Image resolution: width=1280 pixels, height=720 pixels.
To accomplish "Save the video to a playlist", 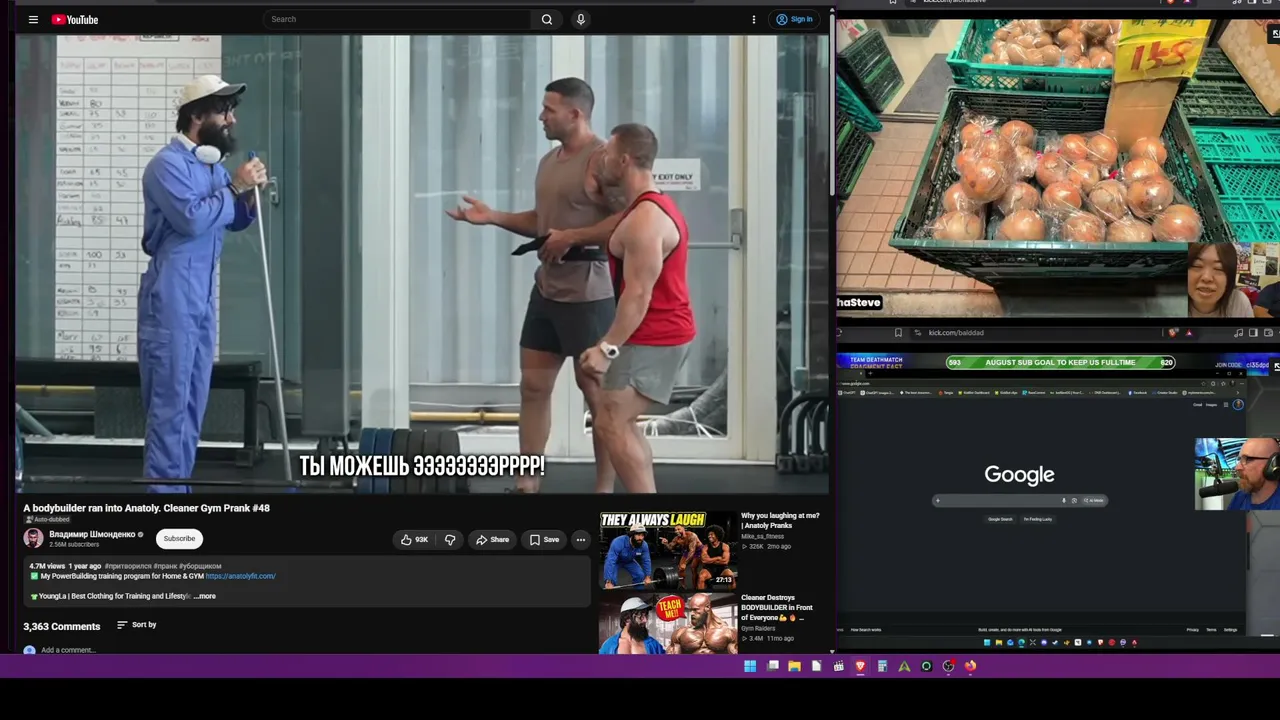I will [544, 540].
